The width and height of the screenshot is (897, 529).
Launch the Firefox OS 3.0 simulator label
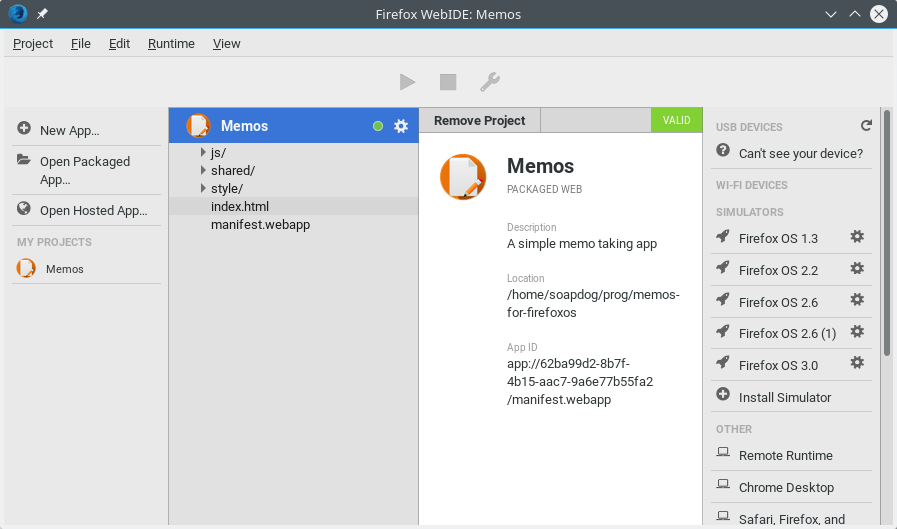point(778,365)
